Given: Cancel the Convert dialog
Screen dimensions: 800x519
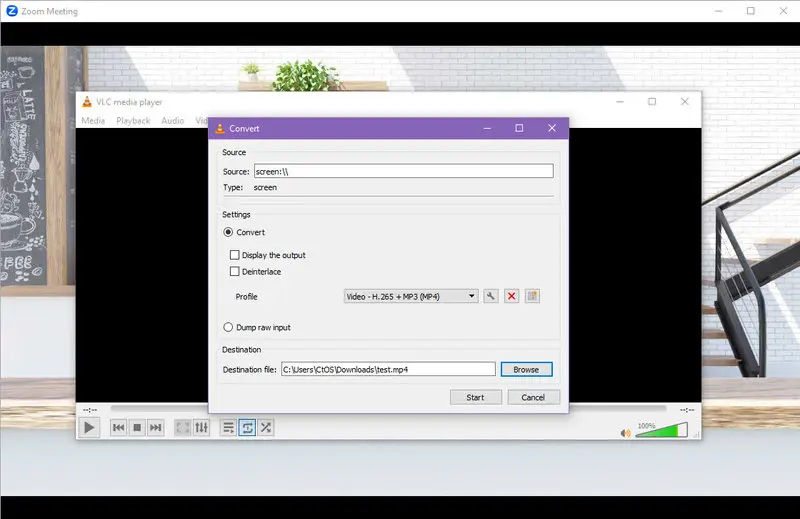Looking at the screenshot, I should coord(533,397).
